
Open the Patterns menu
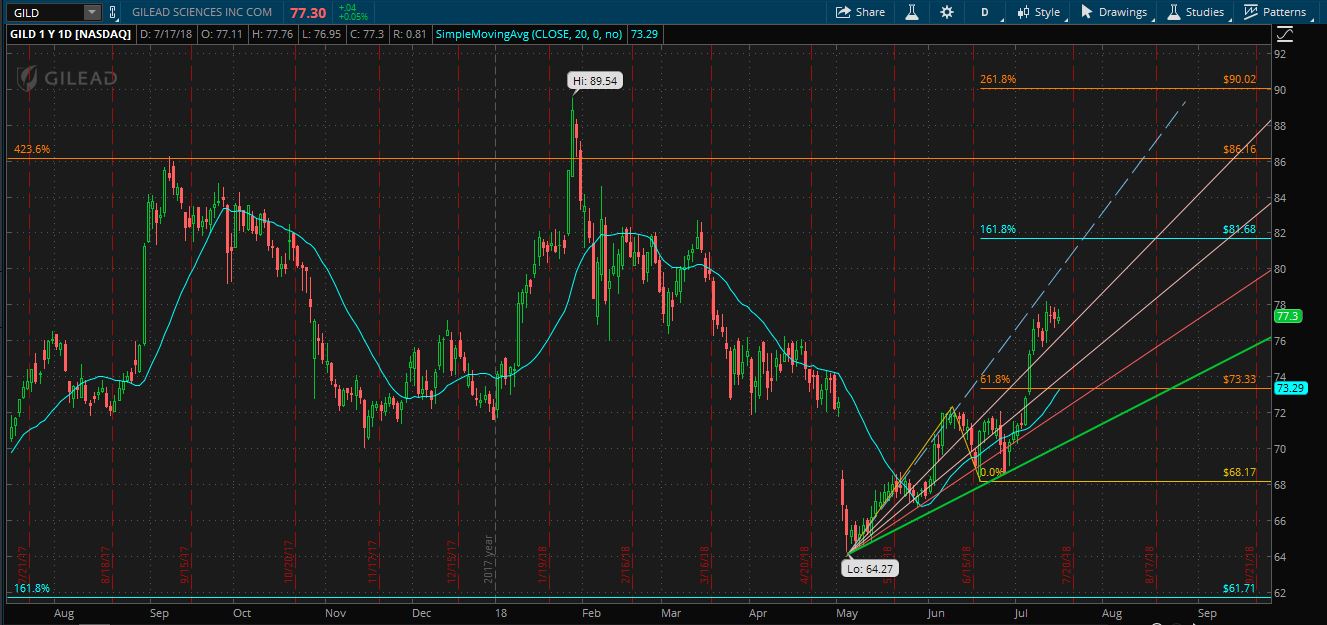1275,12
